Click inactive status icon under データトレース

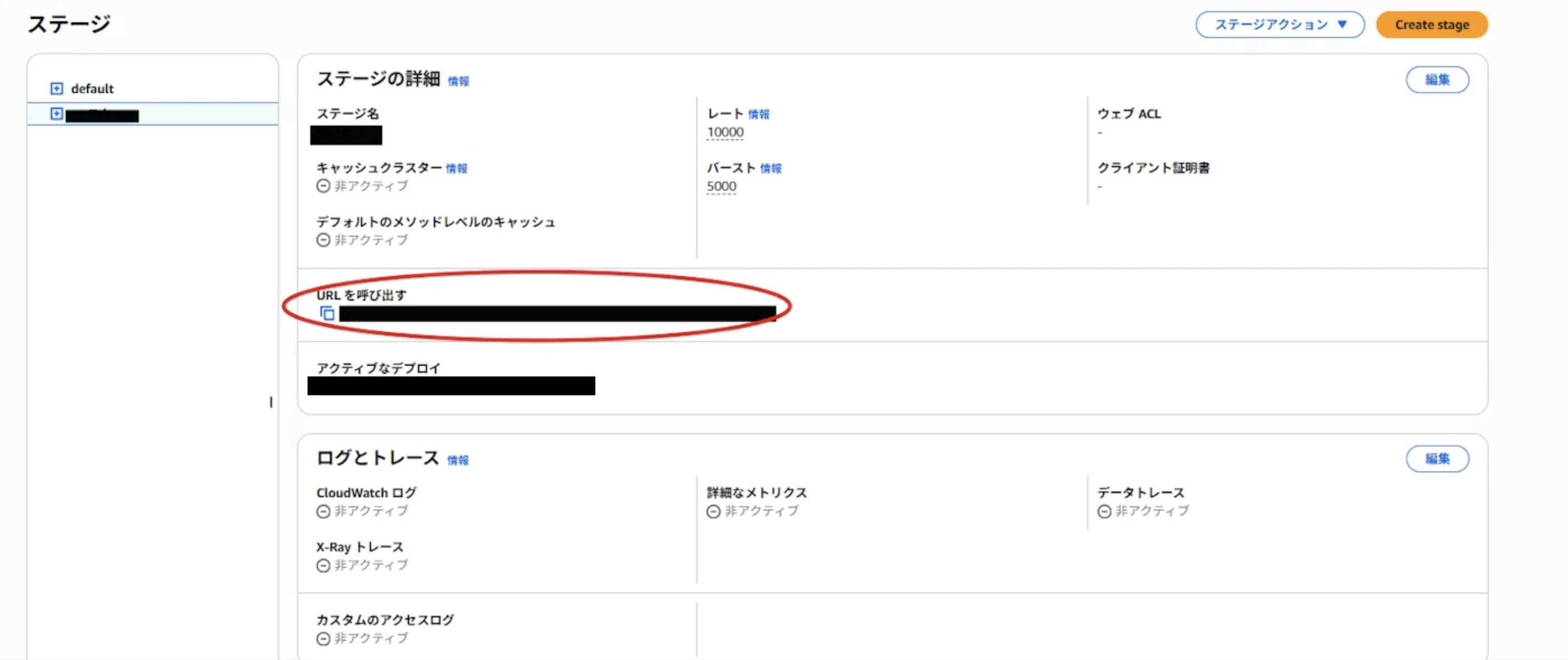pyautogui.click(x=1104, y=512)
